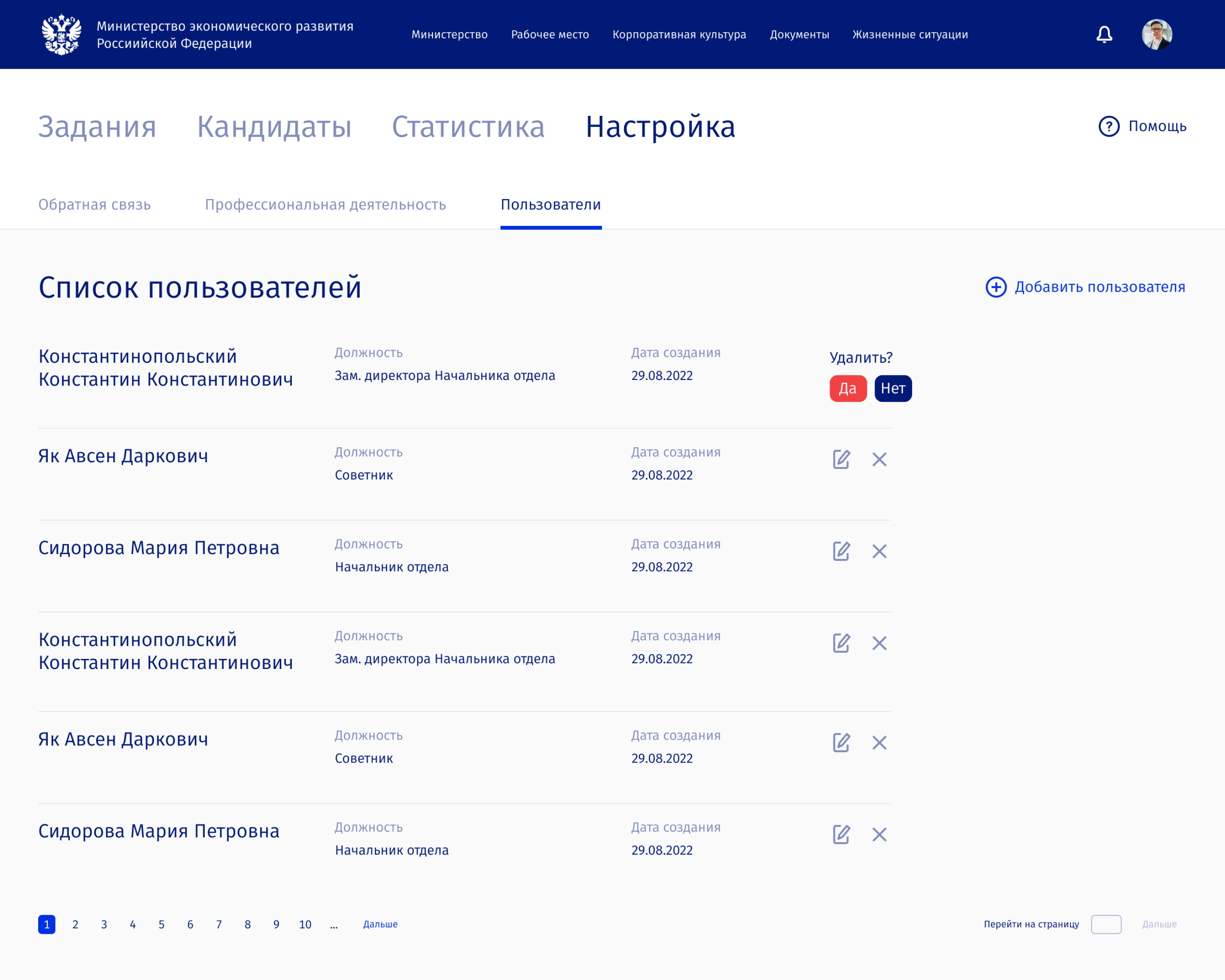Edit last Сидорова Мария Петровна entry
The image size is (1225, 980).
tap(841, 834)
